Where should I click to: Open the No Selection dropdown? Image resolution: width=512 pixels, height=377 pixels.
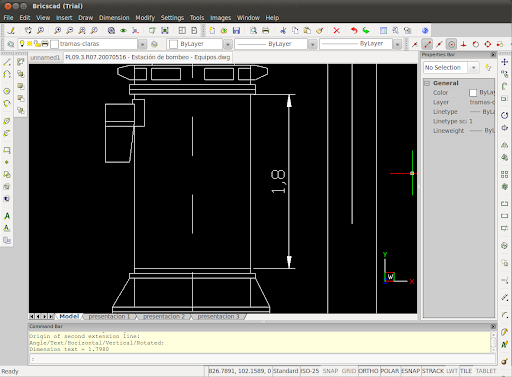pos(473,68)
